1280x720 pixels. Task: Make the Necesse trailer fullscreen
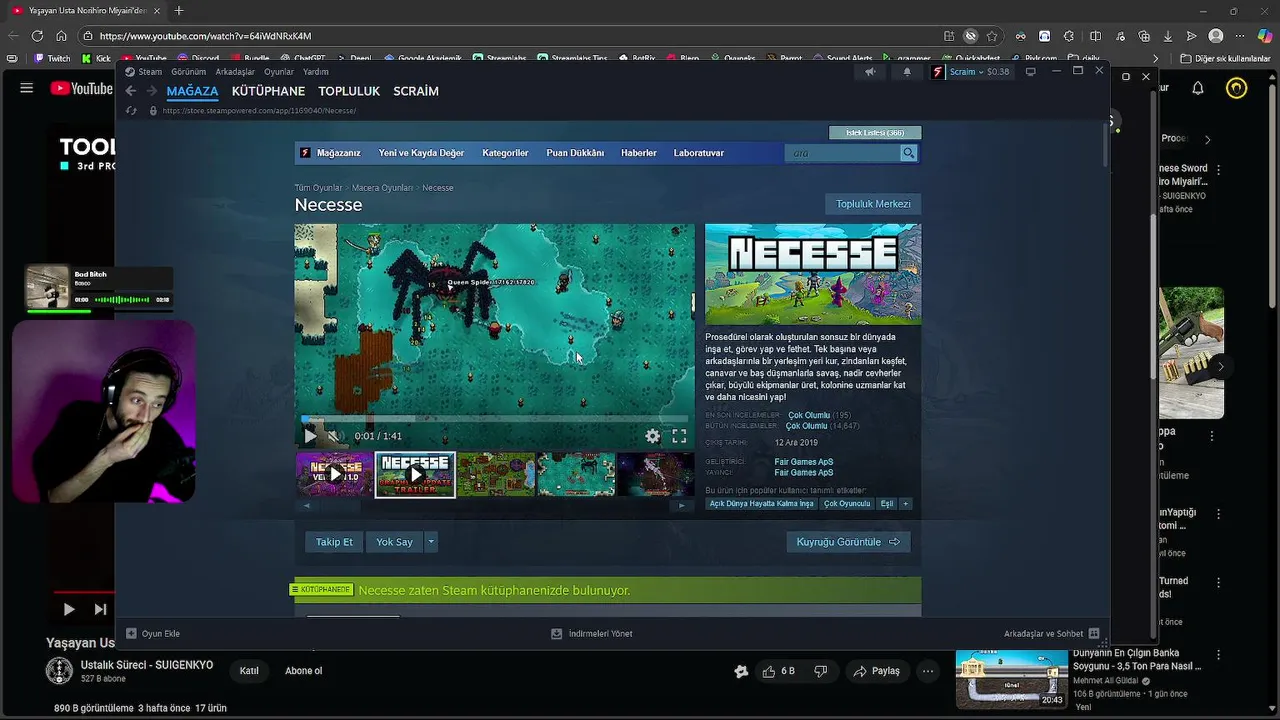(679, 436)
